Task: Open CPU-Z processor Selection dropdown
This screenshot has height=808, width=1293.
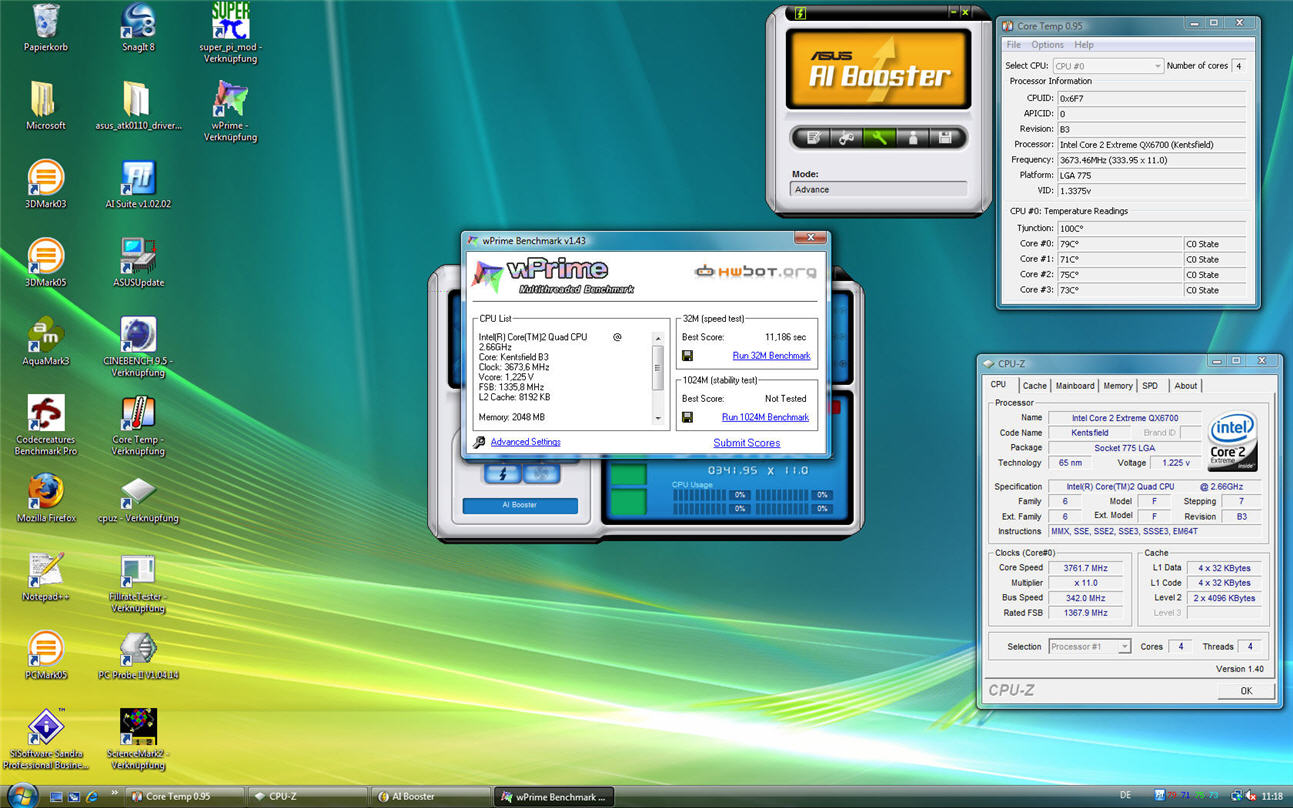Action: point(1090,646)
